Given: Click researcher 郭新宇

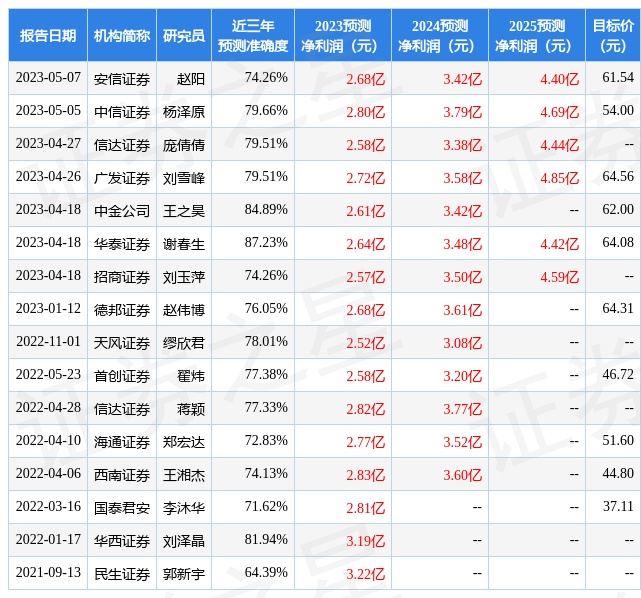Looking at the screenshot, I should [x=184, y=575].
